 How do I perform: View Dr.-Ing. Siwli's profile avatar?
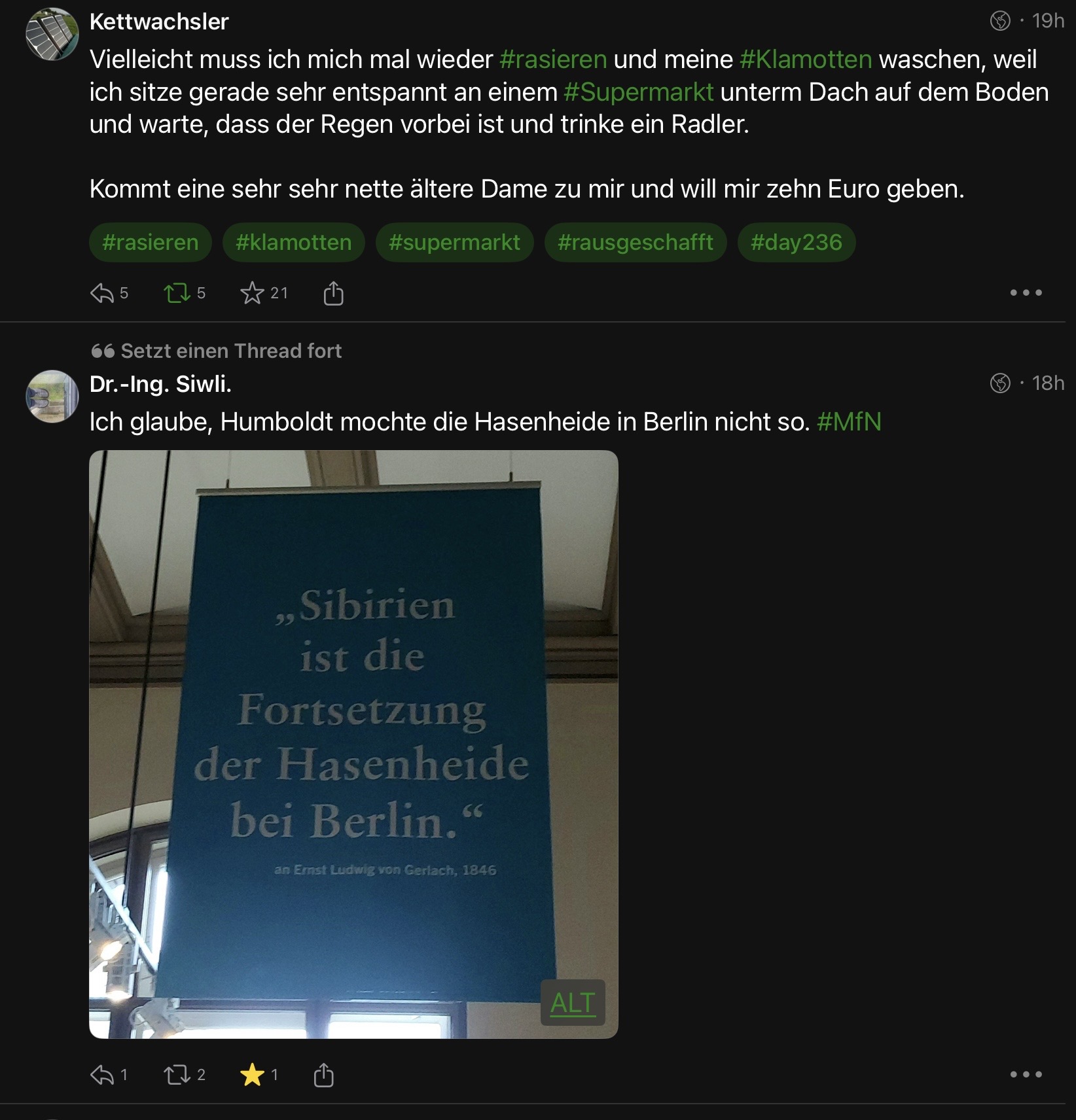point(52,396)
